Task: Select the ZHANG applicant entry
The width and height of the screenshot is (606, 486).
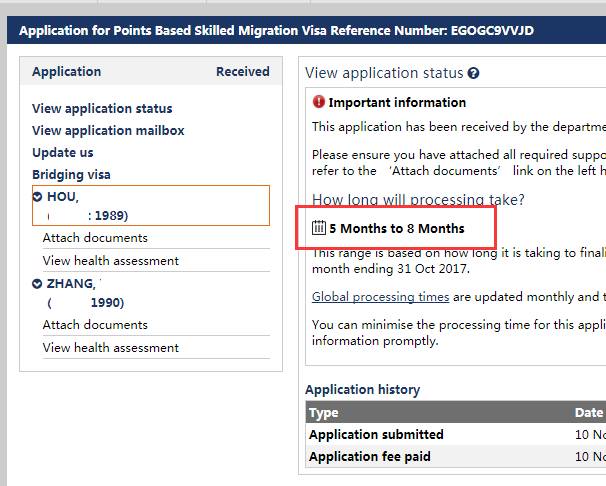Action: pos(151,293)
